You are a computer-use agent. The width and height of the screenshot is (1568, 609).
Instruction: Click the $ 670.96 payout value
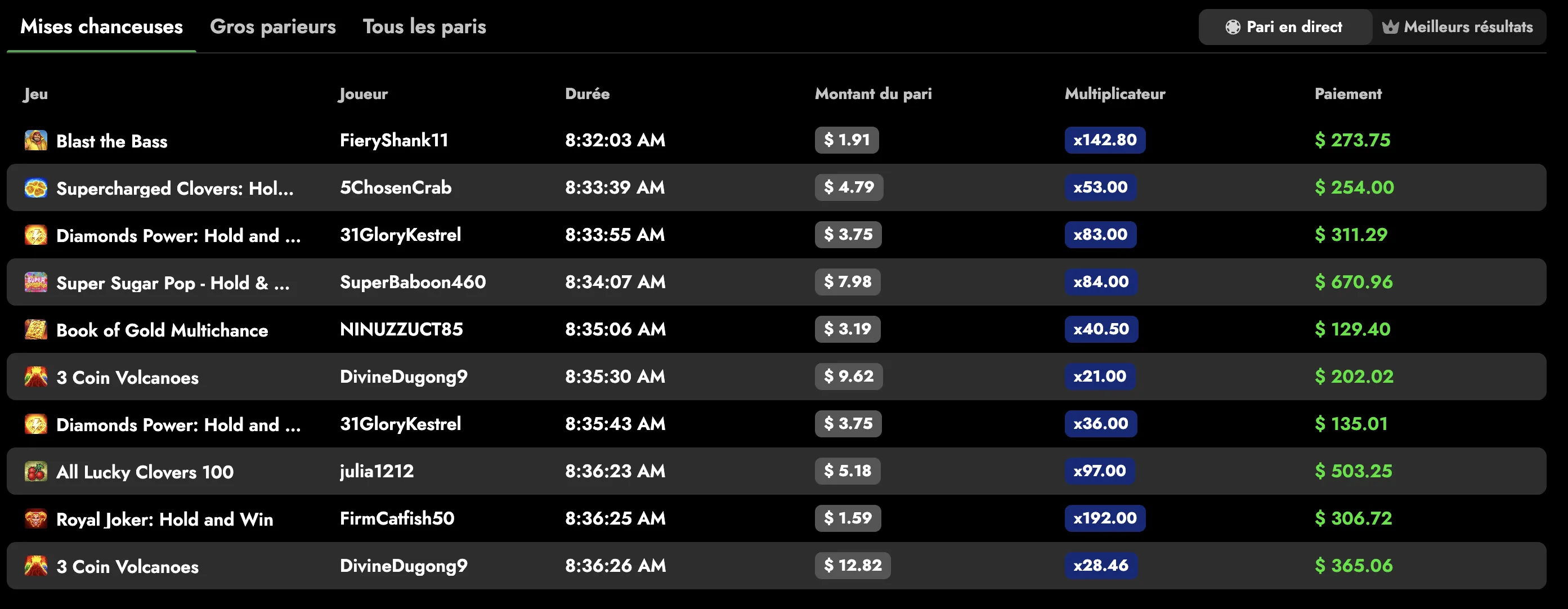pos(1354,282)
